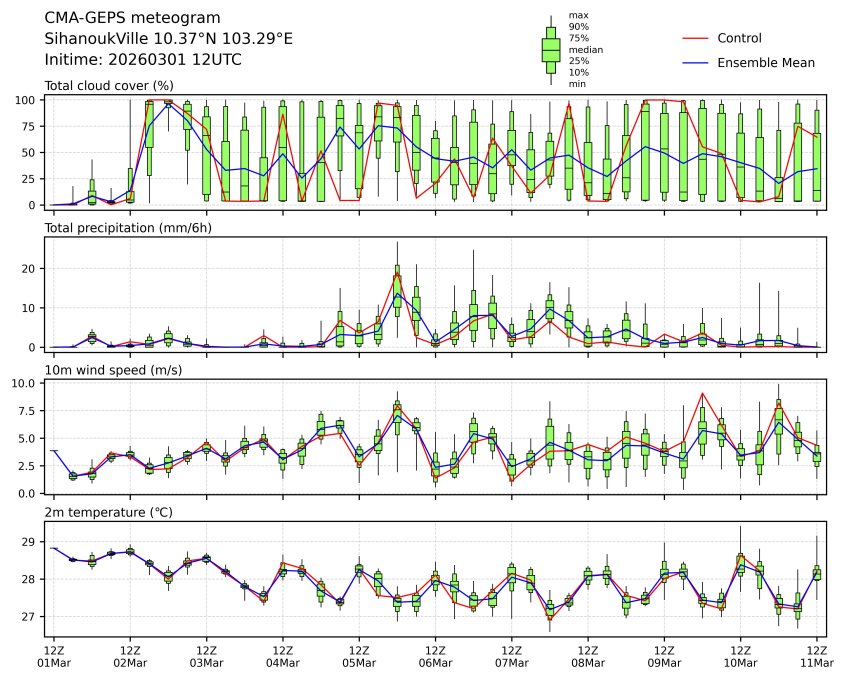Click the blue Ensemble Mean legend line

point(695,62)
